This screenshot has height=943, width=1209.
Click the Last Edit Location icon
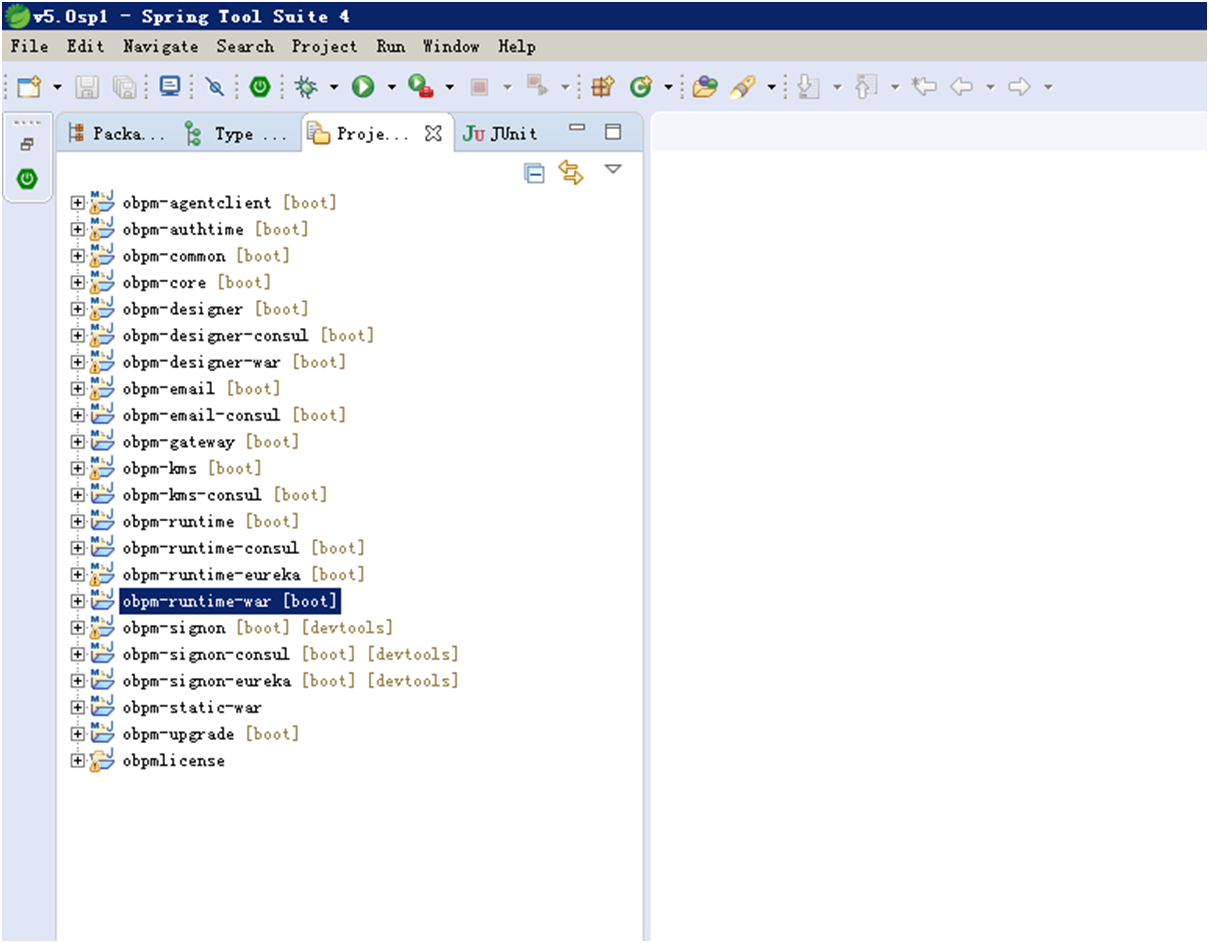pos(924,87)
